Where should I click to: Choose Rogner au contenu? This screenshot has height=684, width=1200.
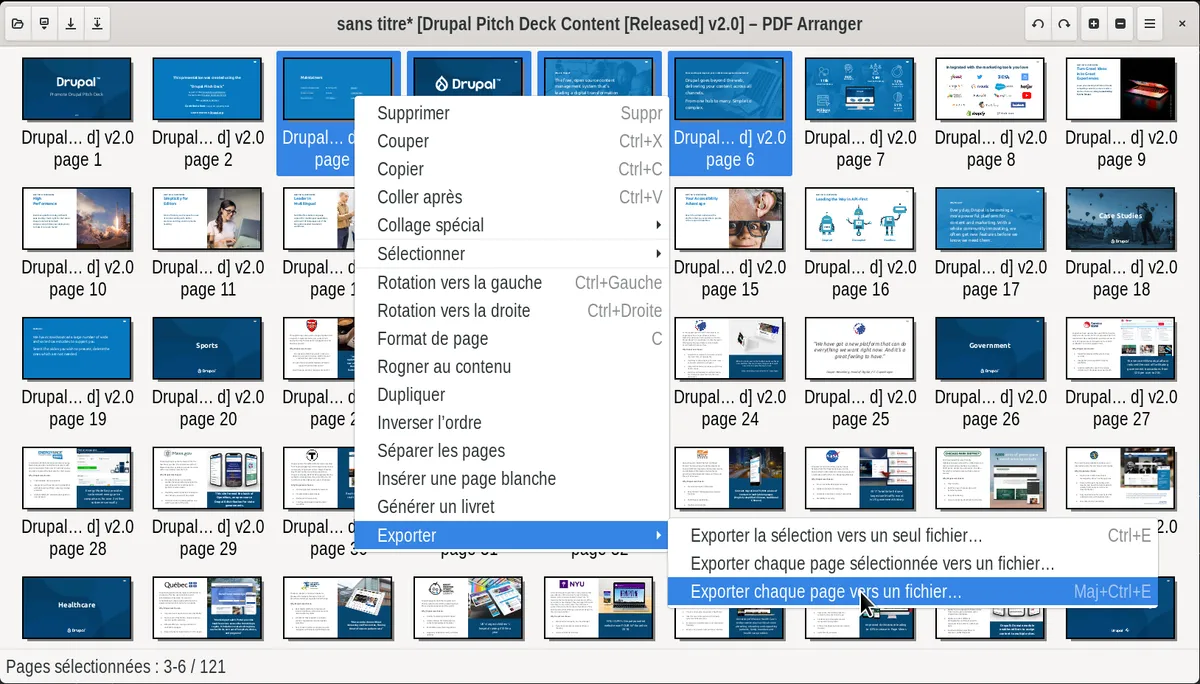point(512,366)
